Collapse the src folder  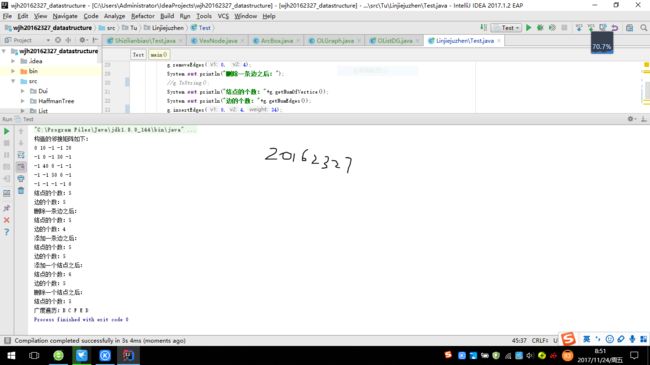coord(13,81)
